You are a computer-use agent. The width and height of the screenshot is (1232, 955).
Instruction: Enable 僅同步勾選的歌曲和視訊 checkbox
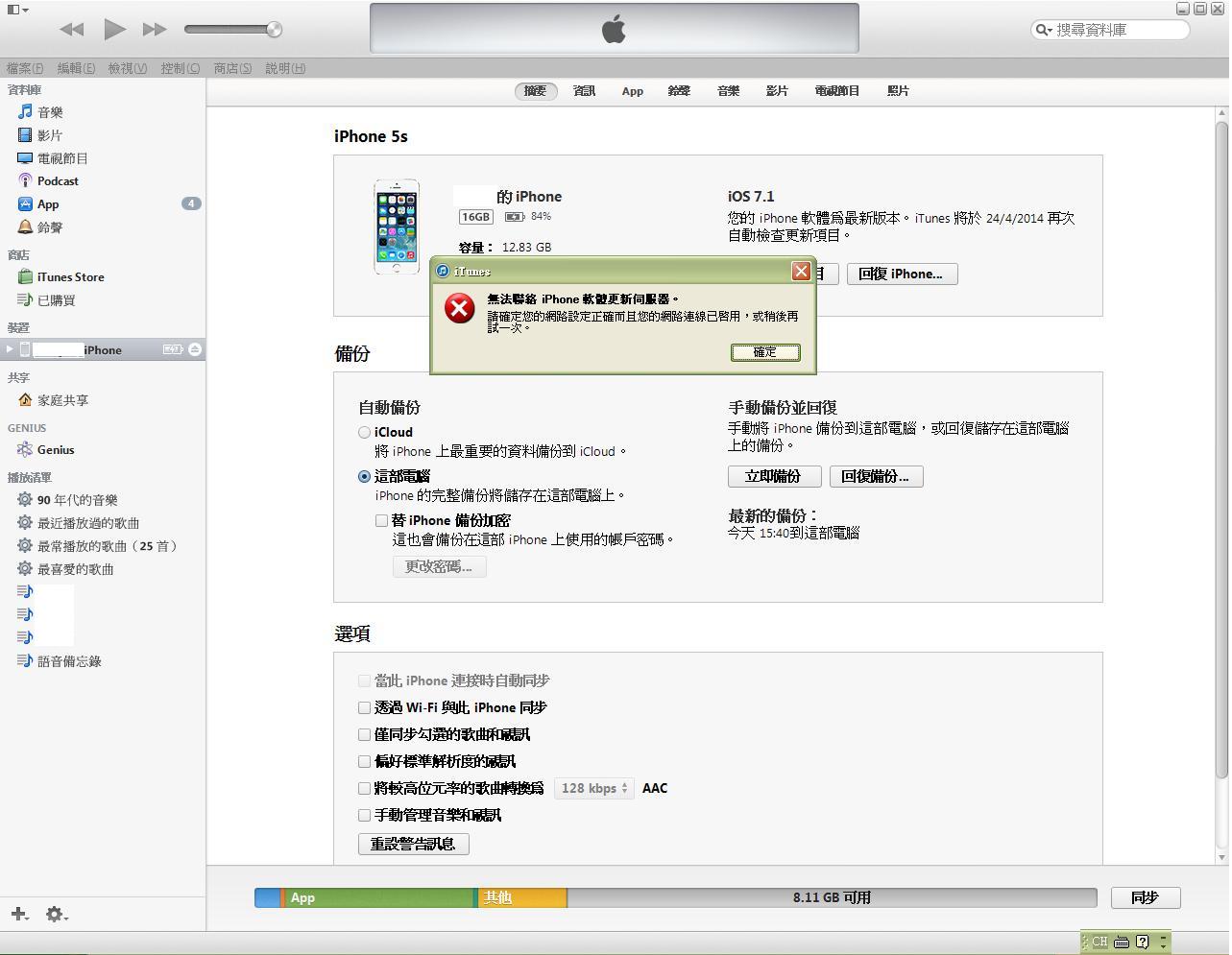[364, 734]
